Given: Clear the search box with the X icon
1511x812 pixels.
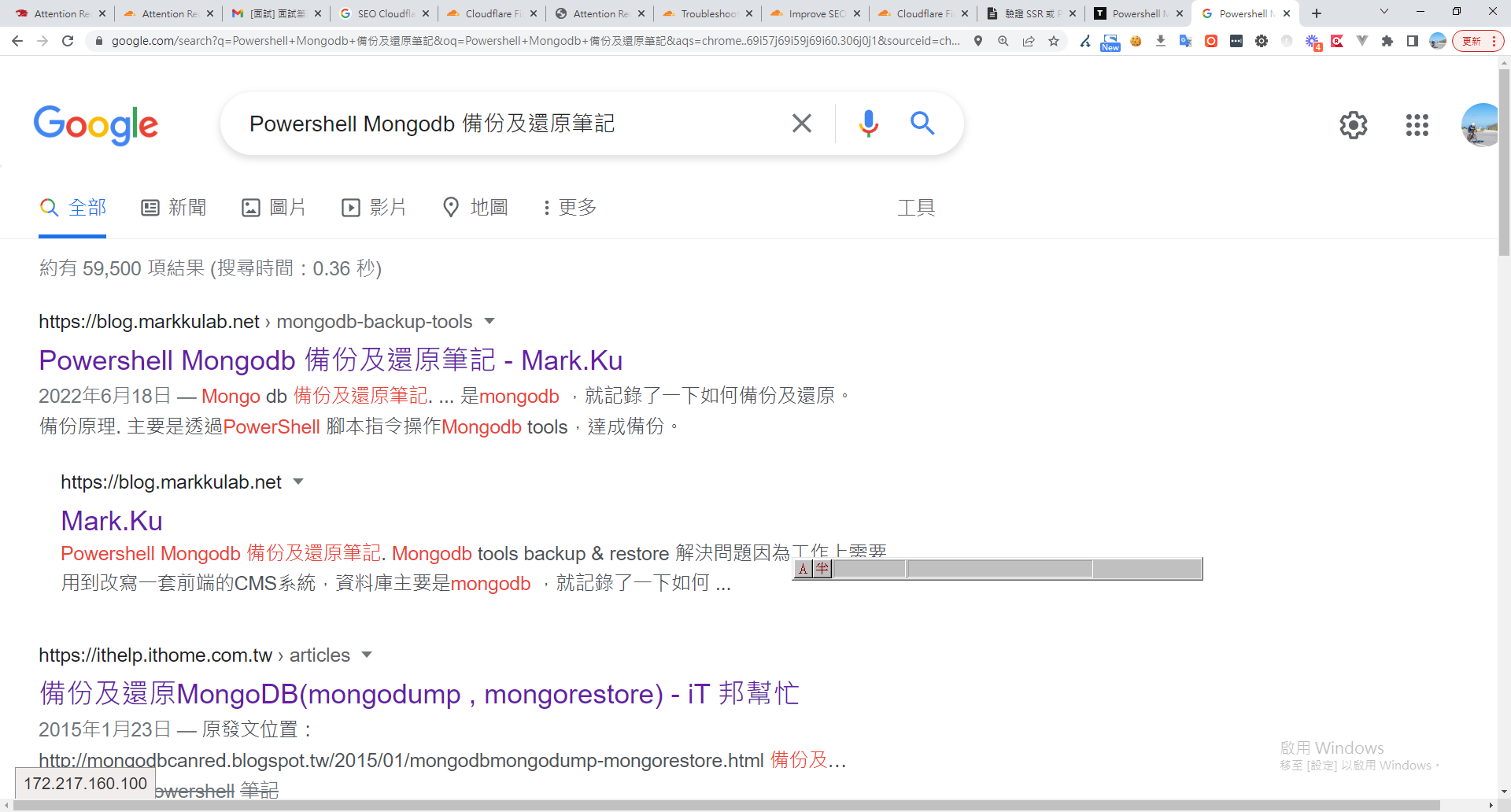Looking at the screenshot, I should pyautogui.click(x=801, y=124).
